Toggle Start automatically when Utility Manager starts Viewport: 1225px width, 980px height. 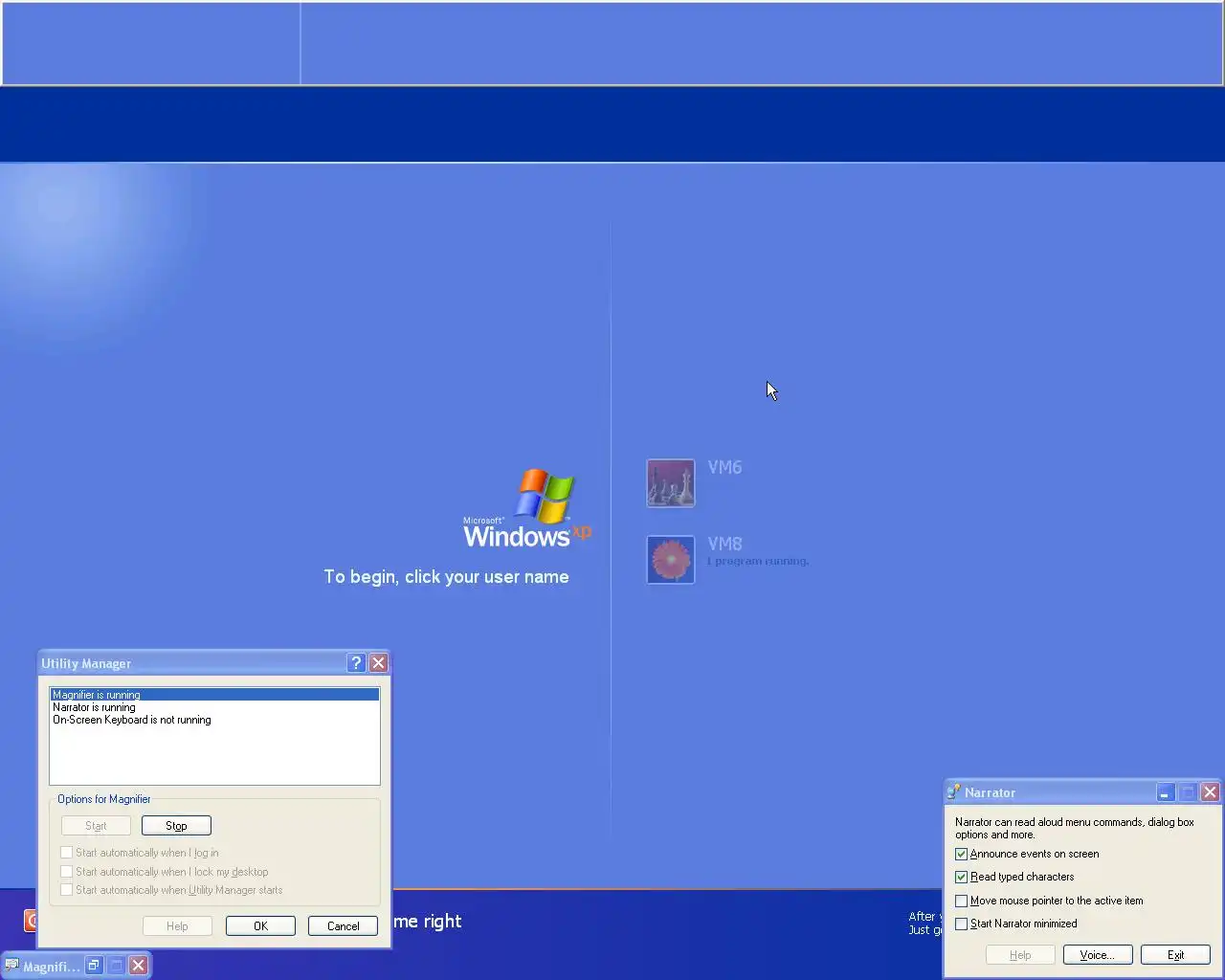point(66,890)
